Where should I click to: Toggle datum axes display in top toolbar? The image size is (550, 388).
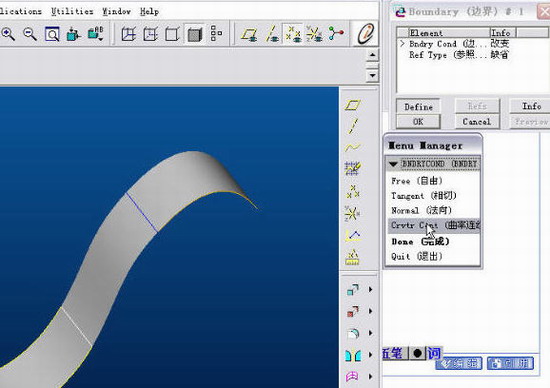point(272,34)
